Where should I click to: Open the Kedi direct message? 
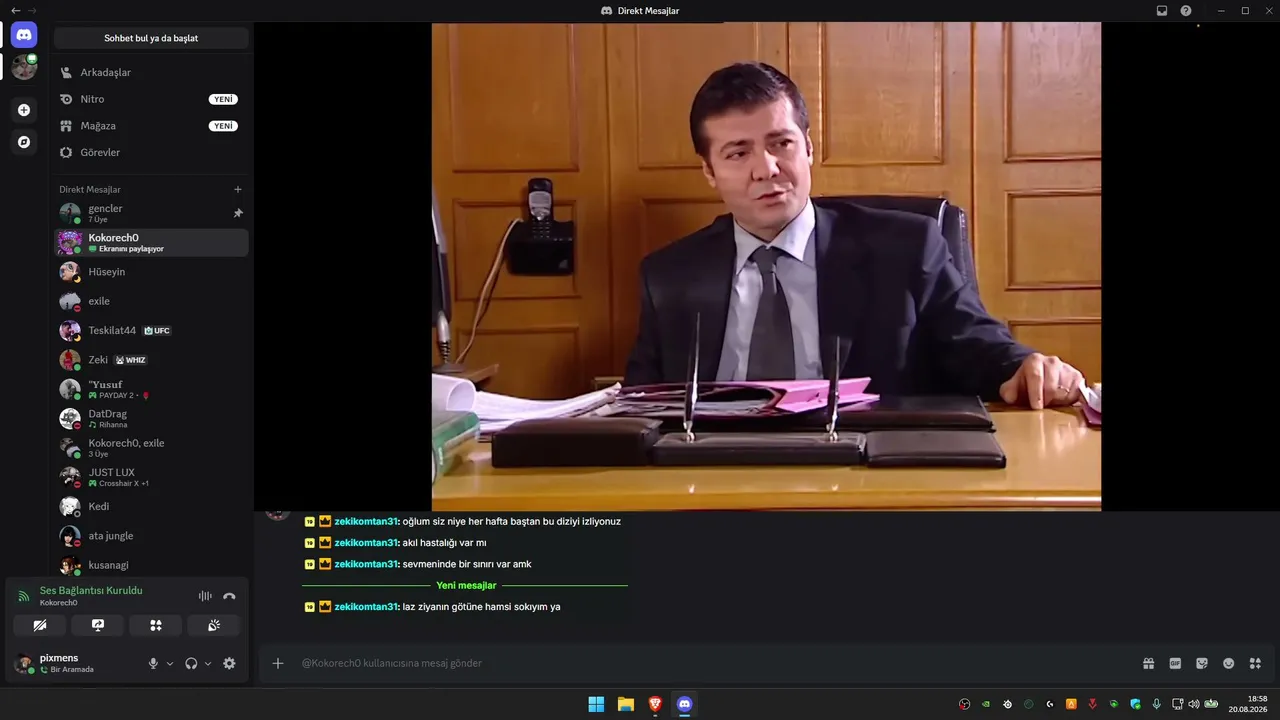tap(151, 506)
